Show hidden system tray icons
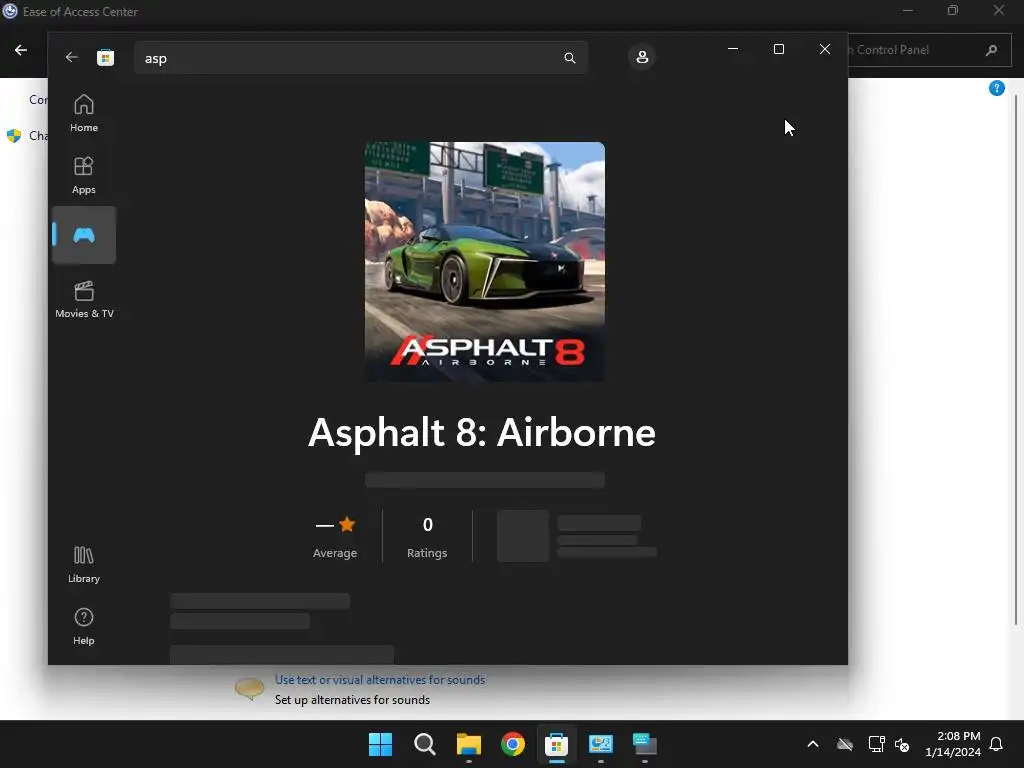Screen dimensions: 1024x768 click(x=813, y=744)
